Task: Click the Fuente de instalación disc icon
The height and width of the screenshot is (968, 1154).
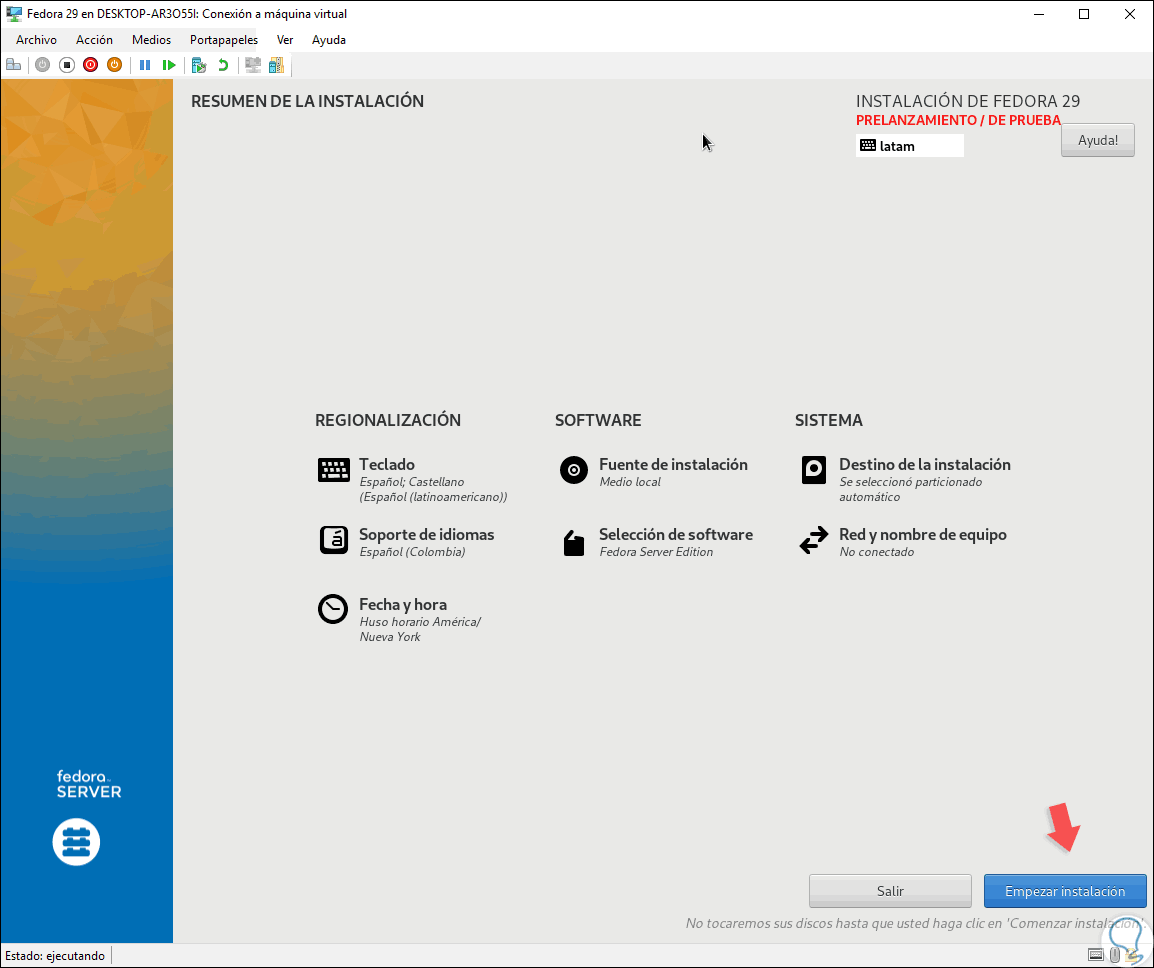Action: 574,470
